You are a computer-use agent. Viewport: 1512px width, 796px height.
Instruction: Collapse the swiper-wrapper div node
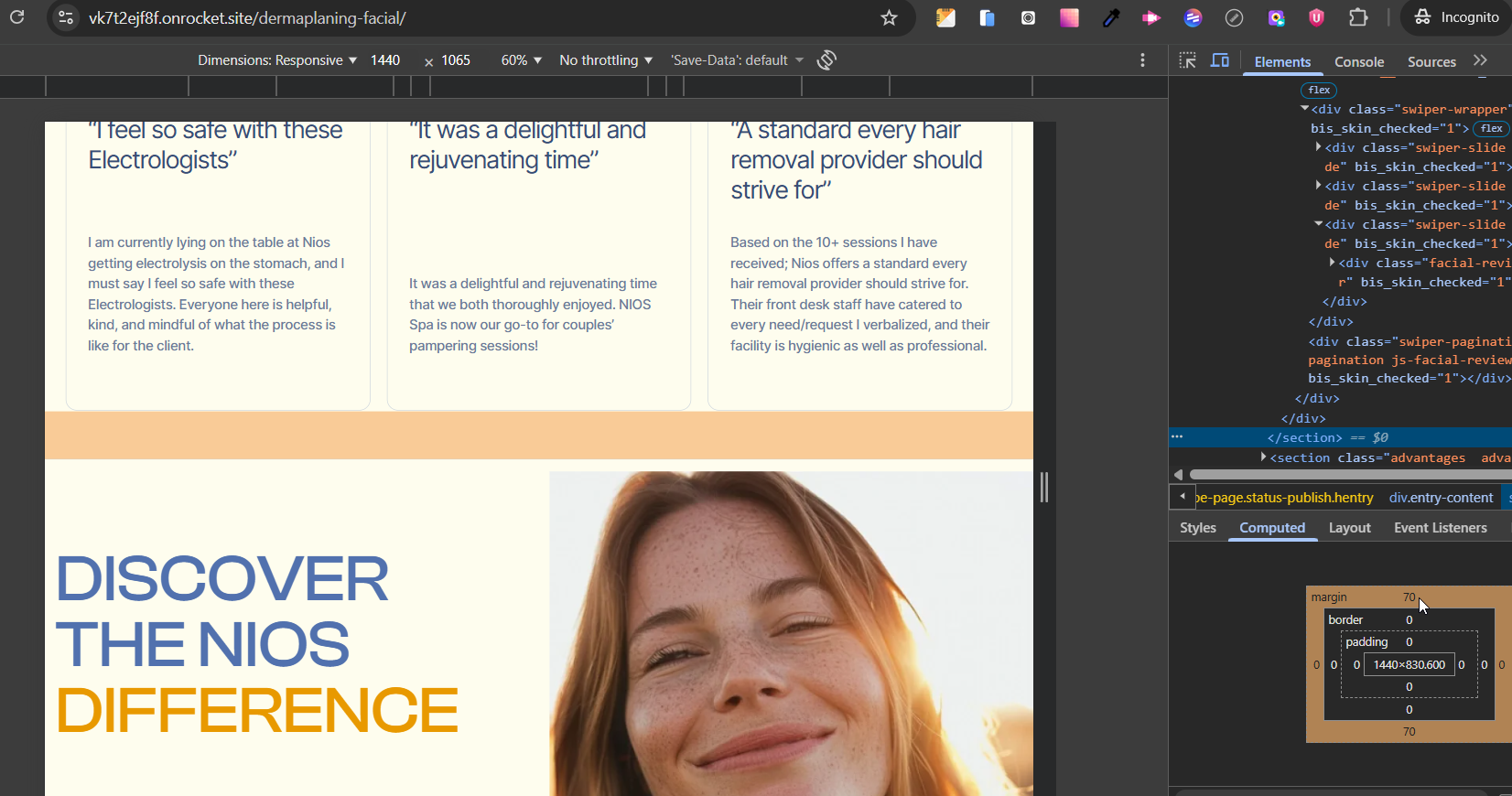pos(1305,109)
